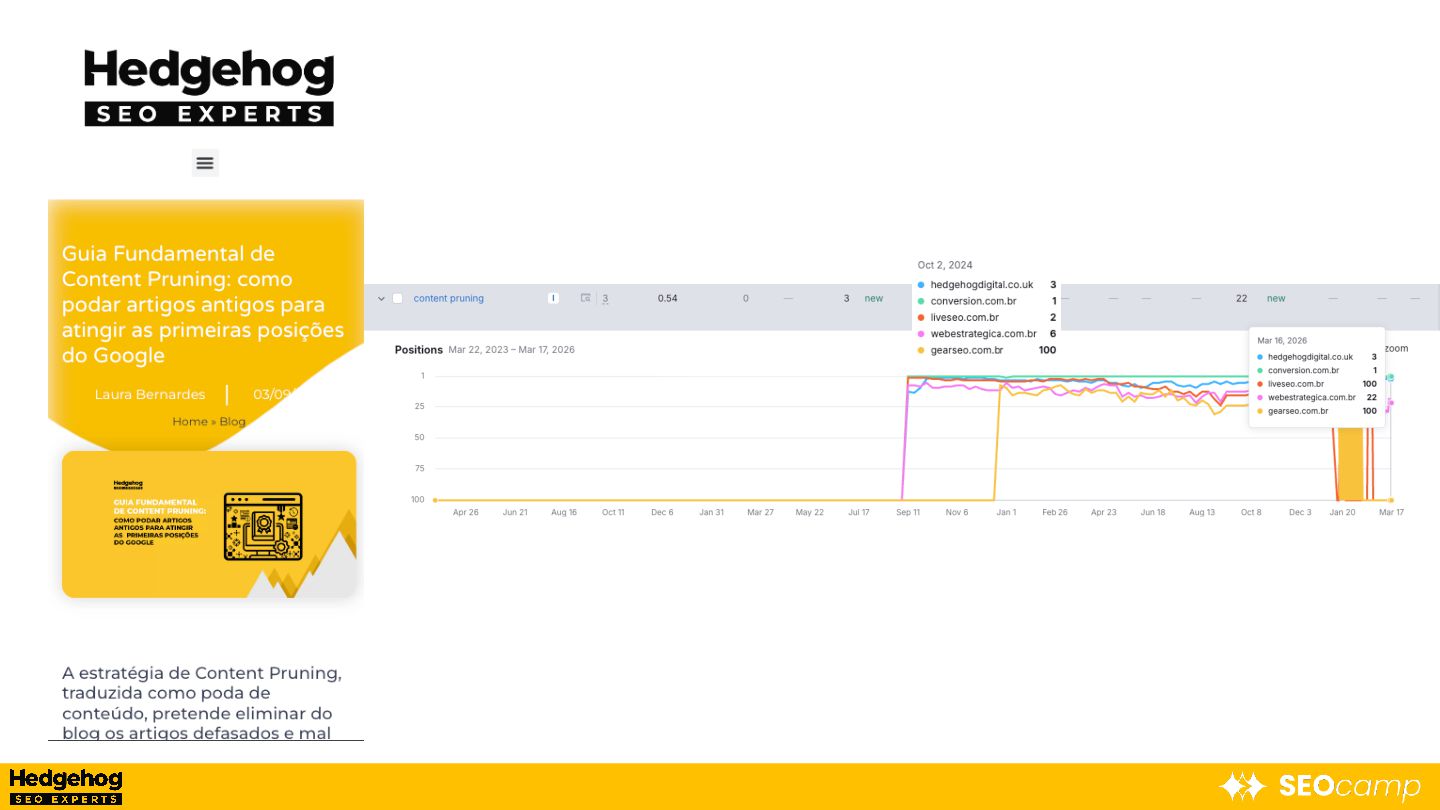The image size is (1440, 810).
Task: Collapse the content pruning row chevron
Action: tap(381, 298)
